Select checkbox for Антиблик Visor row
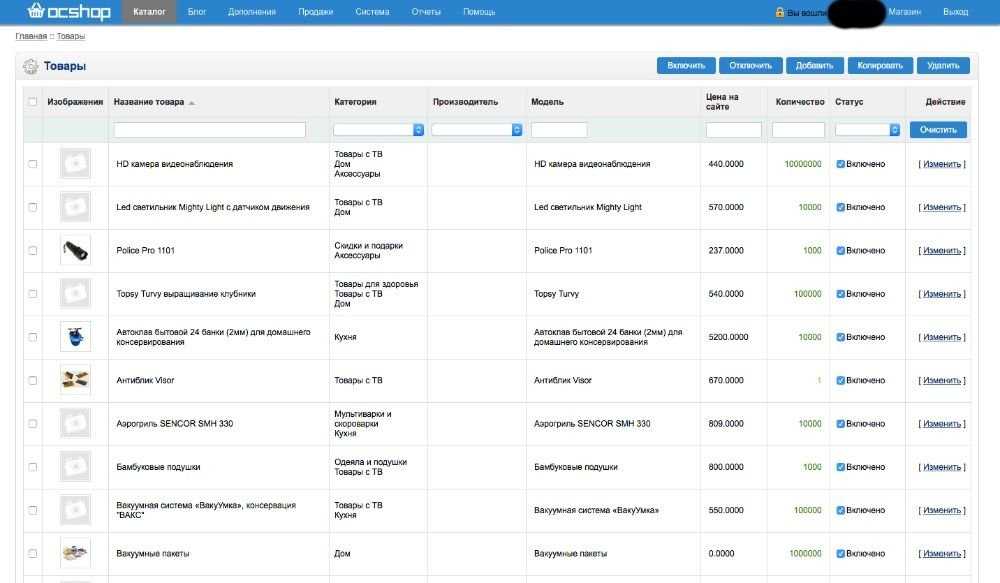The width and height of the screenshot is (1000, 583). [x=33, y=380]
